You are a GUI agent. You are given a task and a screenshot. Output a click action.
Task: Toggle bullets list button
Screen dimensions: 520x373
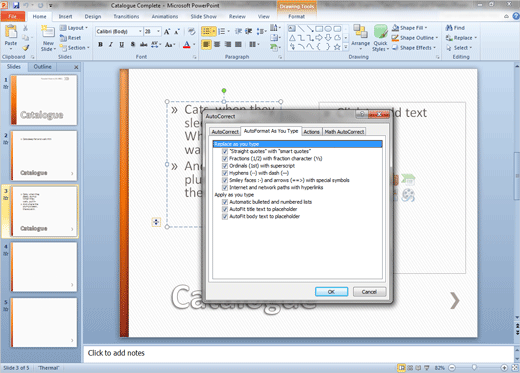click(x=208, y=31)
